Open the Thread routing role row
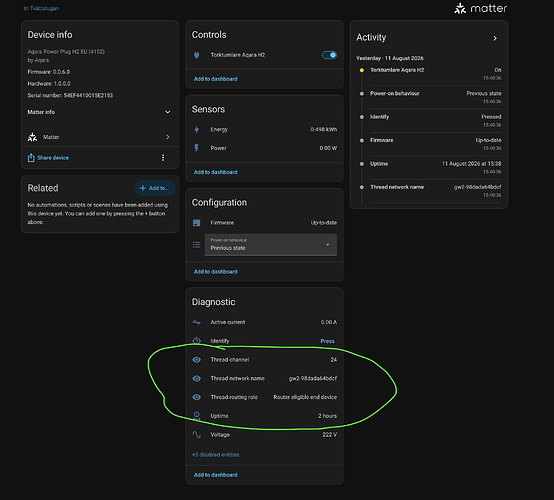The height and width of the screenshot is (500, 554). [264, 397]
